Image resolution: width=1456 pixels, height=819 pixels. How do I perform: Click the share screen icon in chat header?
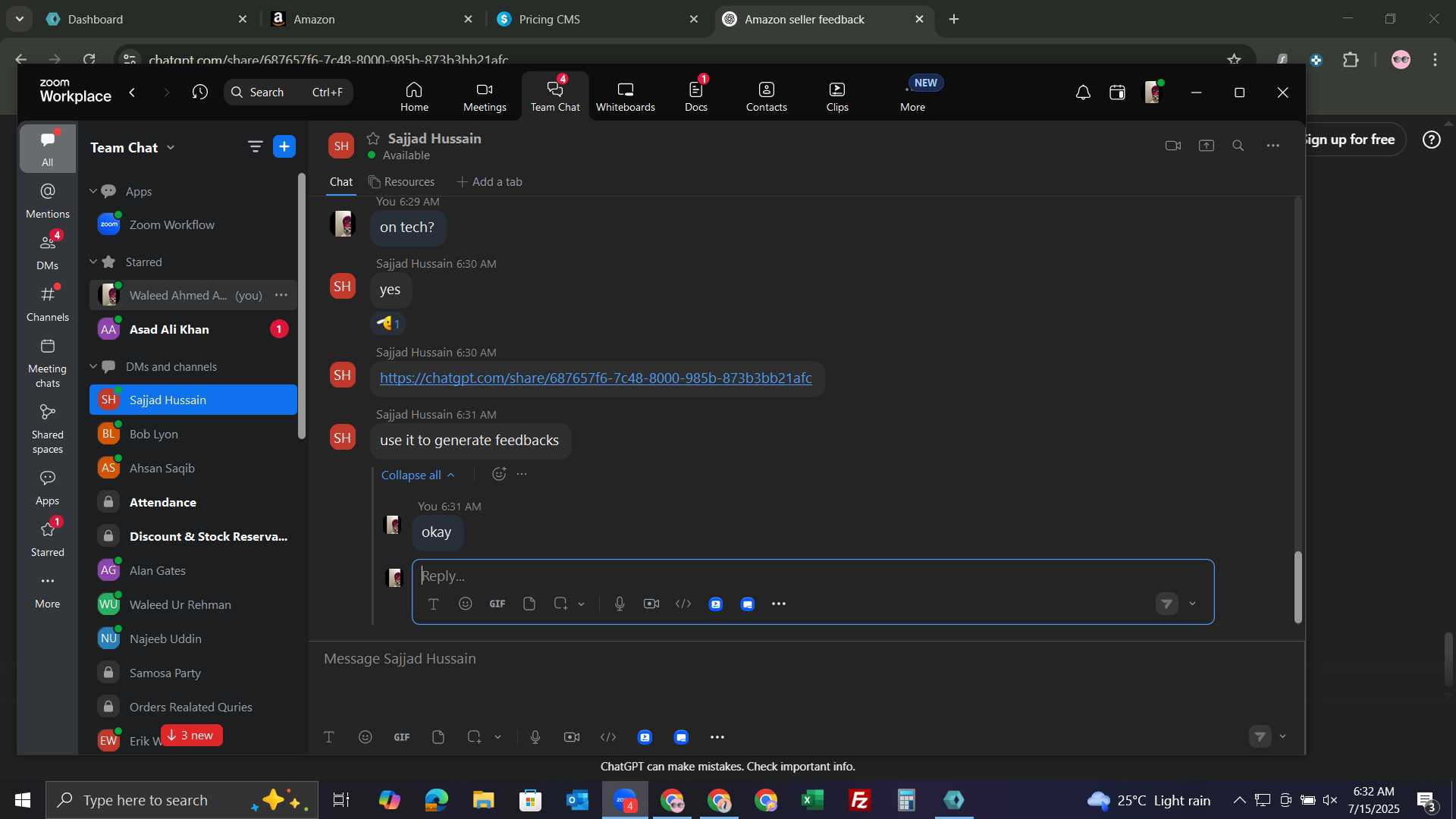click(1207, 146)
